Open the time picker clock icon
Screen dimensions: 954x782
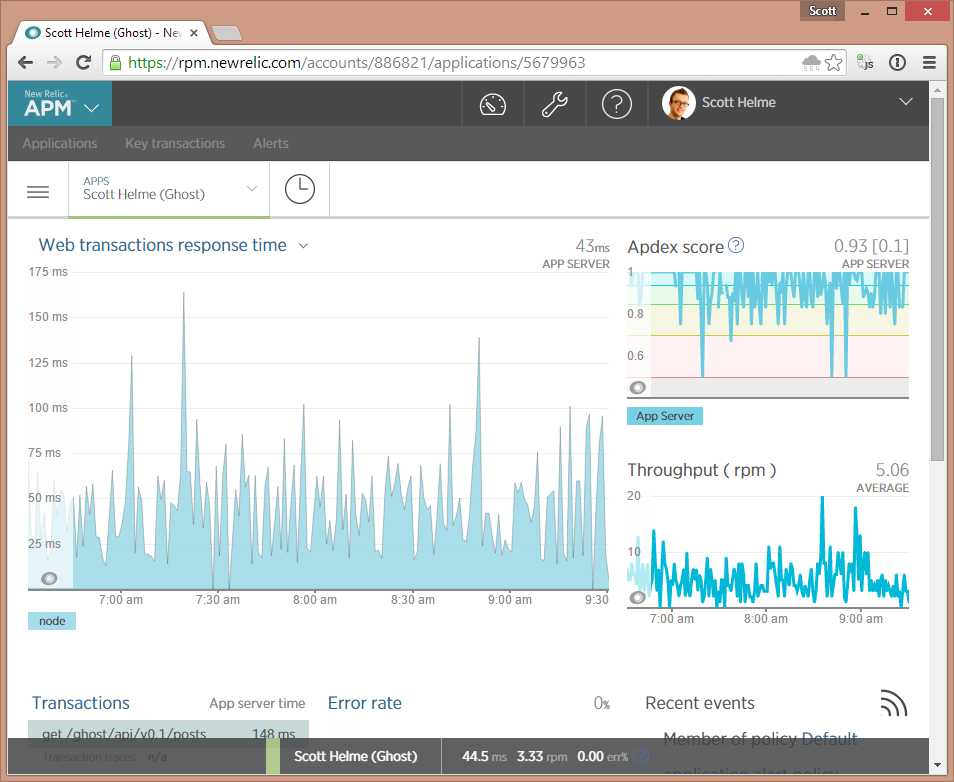click(x=299, y=189)
